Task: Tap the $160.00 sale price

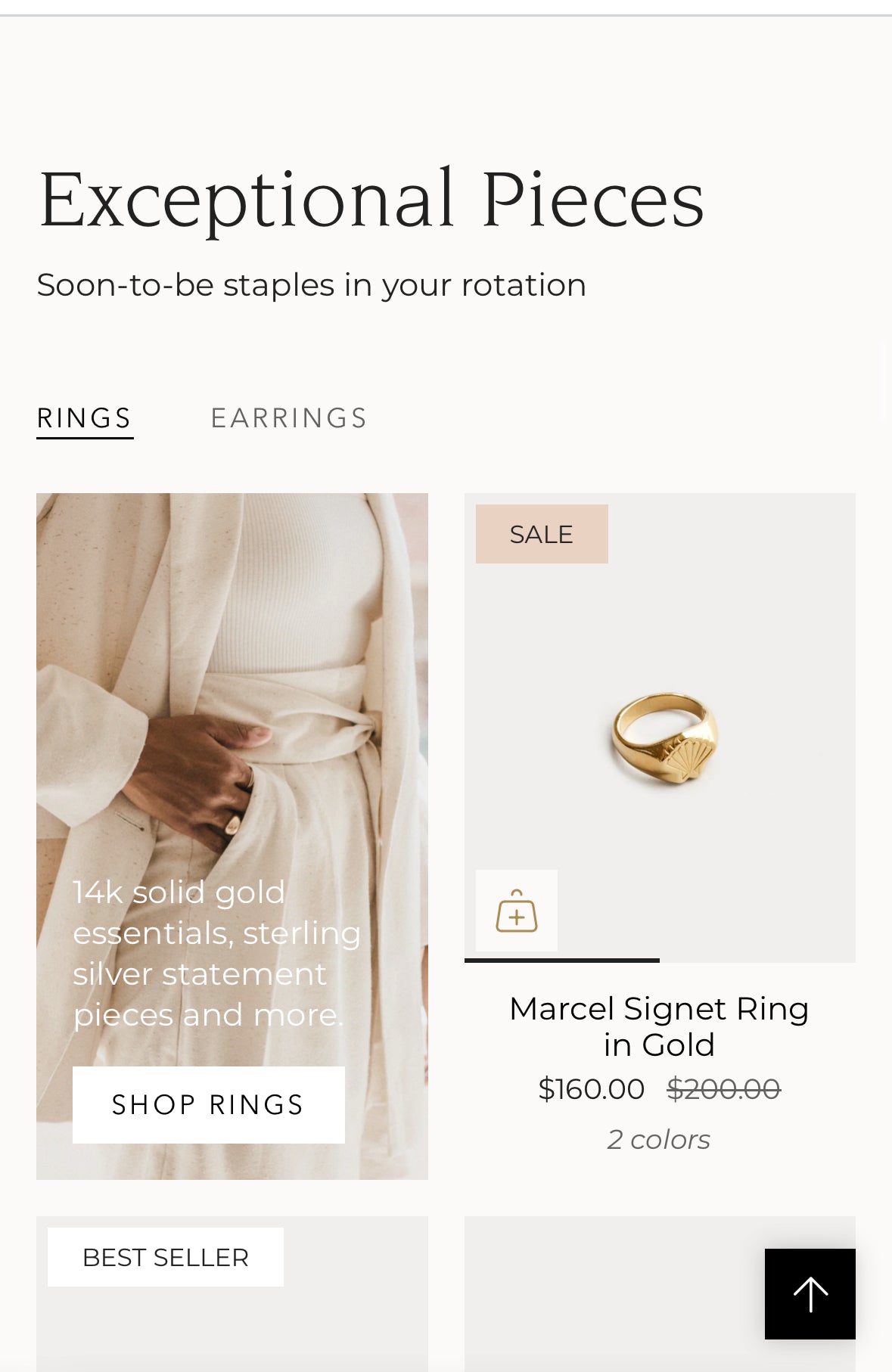Action: (591, 1089)
